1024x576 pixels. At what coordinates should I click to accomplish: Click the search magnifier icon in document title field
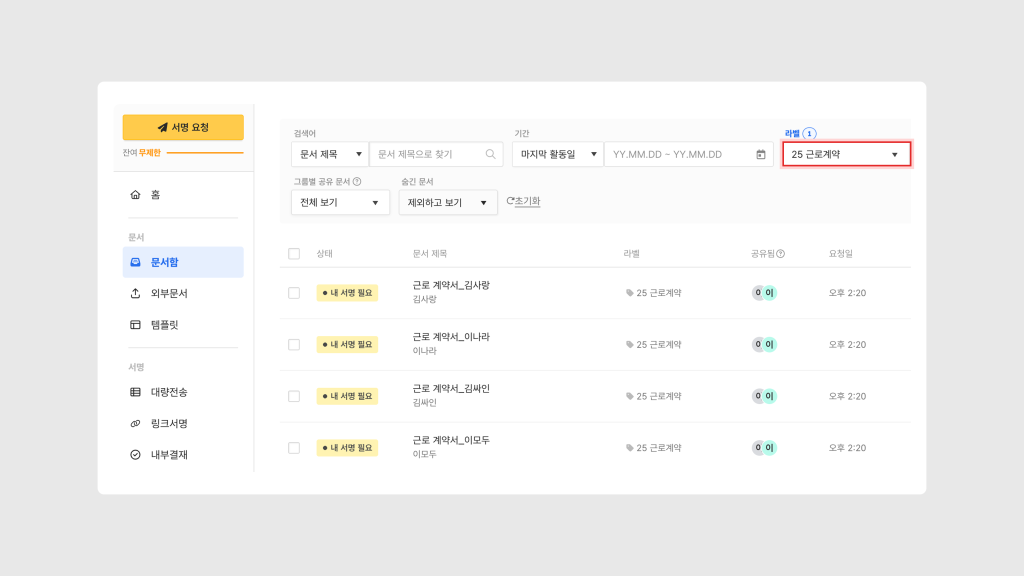(490, 154)
